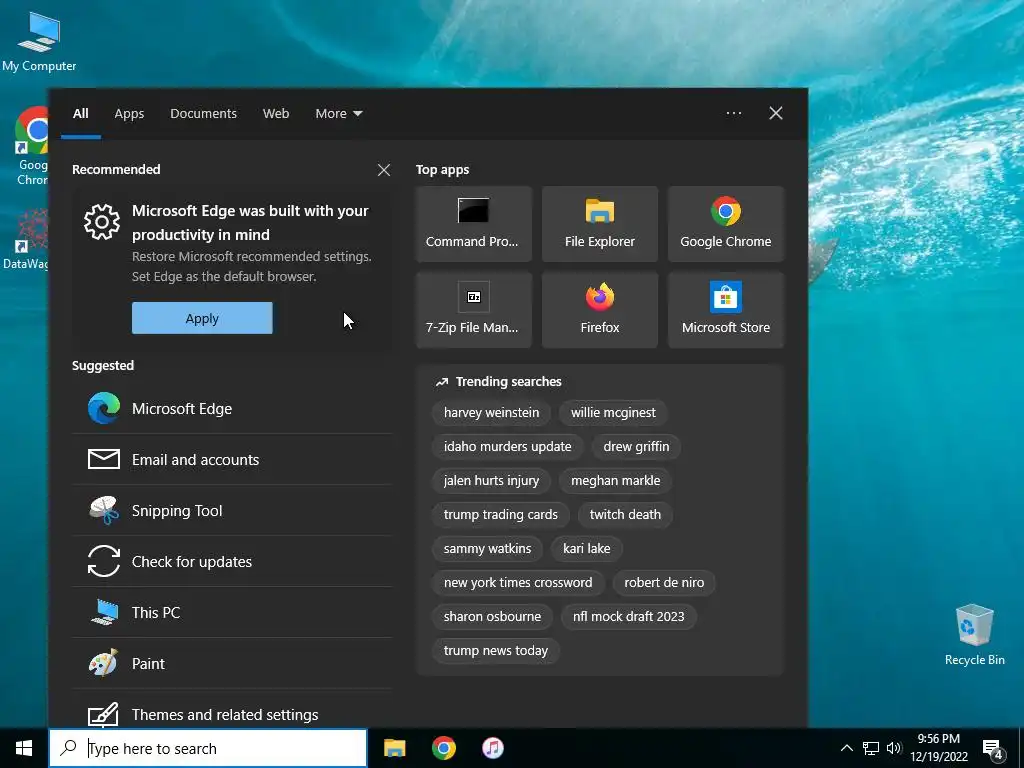Search trending 'meghan markle'

616,481
